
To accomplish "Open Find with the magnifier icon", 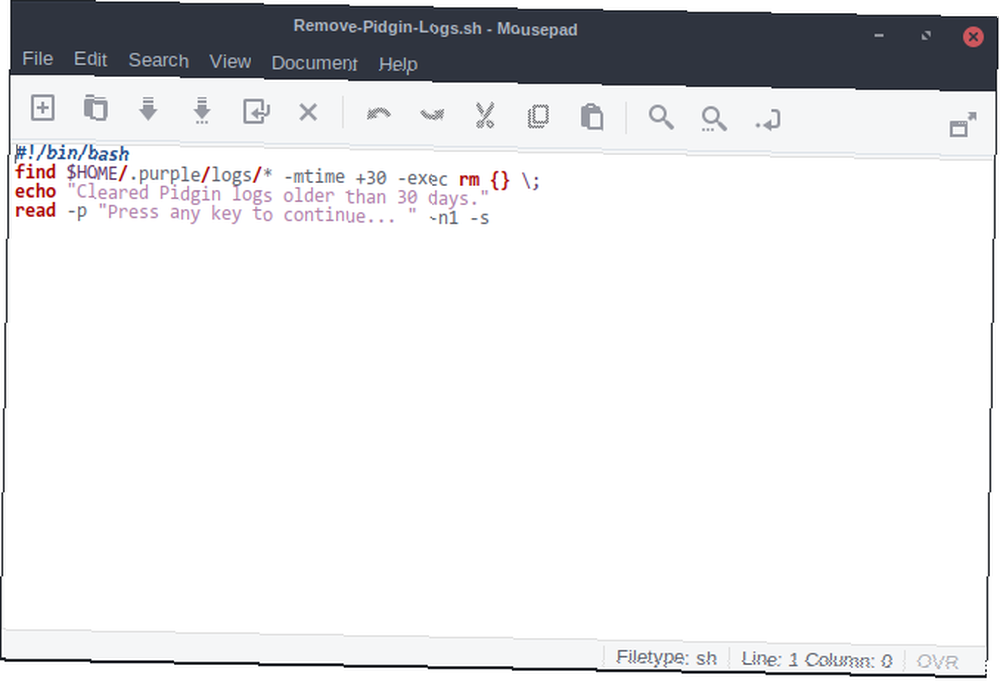I will (x=661, y=118).
